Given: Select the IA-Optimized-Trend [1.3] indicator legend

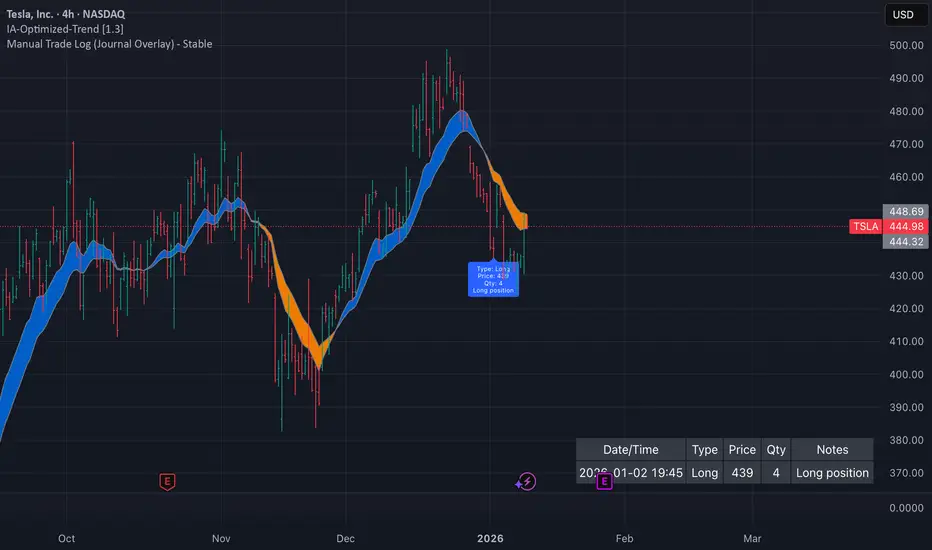Looking at the screenshot, I should [65, 29].
